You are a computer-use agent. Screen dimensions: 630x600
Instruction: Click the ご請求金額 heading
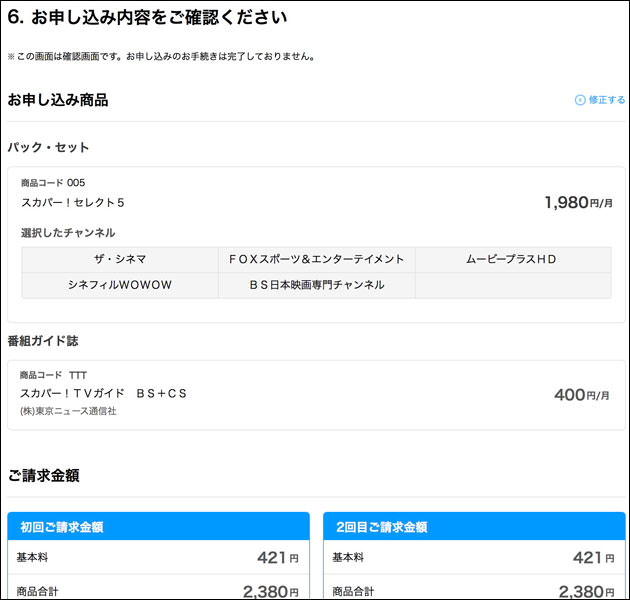(x=44, y=475)
